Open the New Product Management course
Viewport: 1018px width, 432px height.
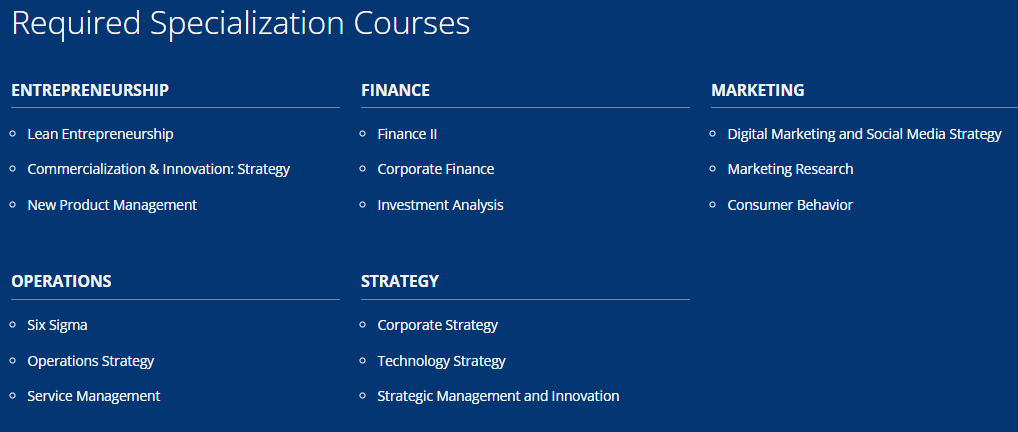[x=112, y=205]
